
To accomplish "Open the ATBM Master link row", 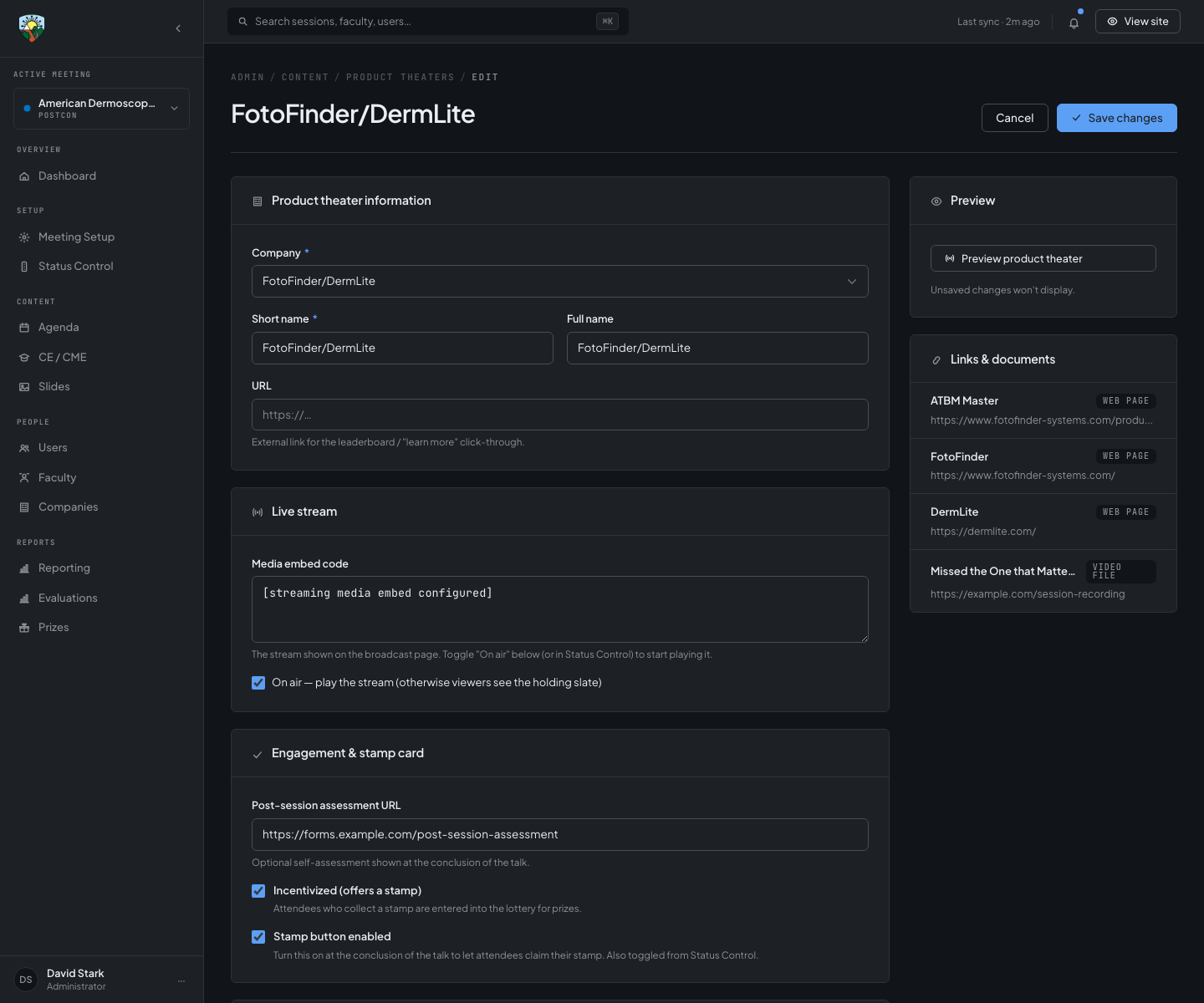I will click(x=1043, y=410).
